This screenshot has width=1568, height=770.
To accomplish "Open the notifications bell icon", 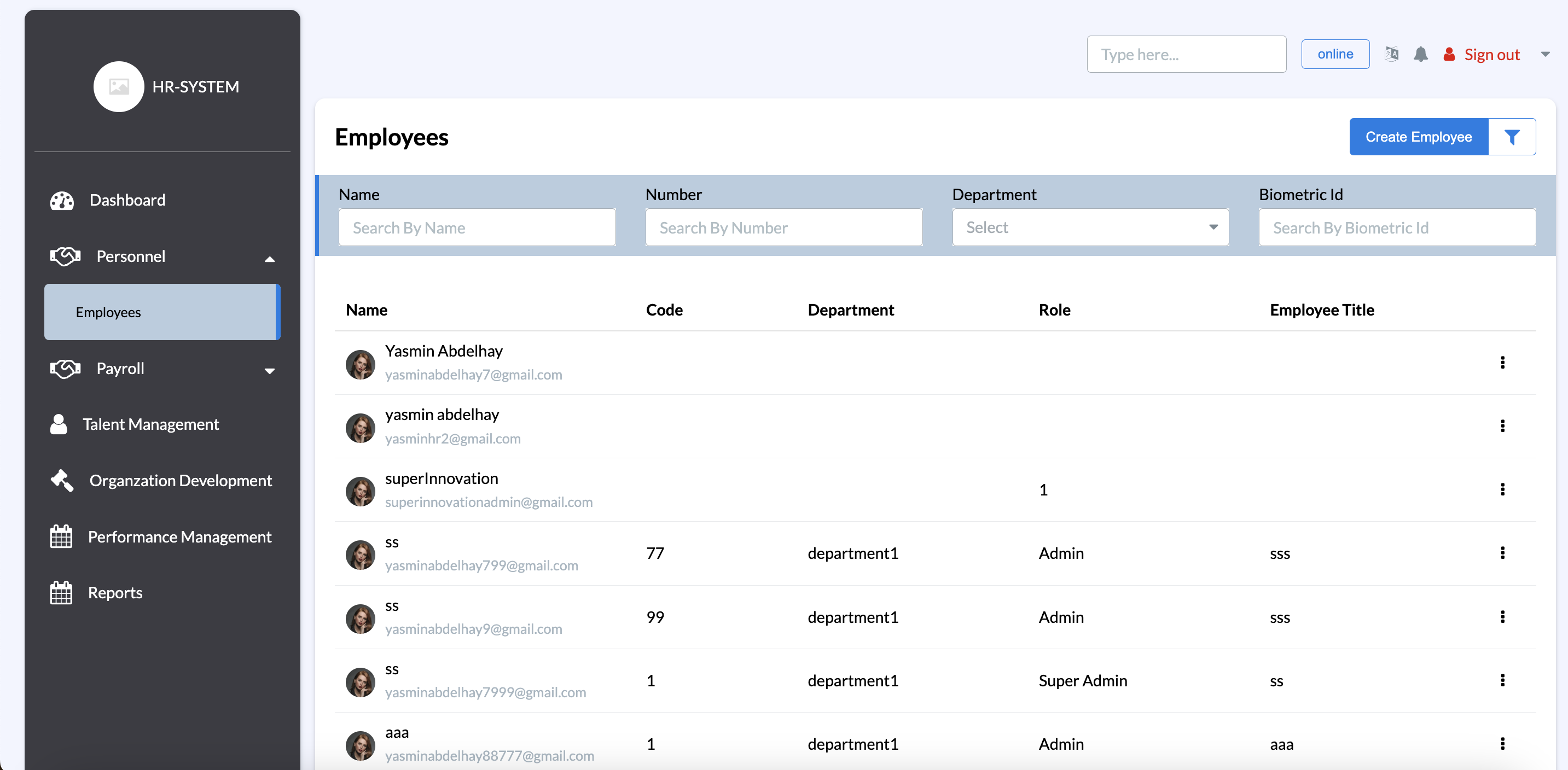I will pyautogui.click(x=1420, y=54).
